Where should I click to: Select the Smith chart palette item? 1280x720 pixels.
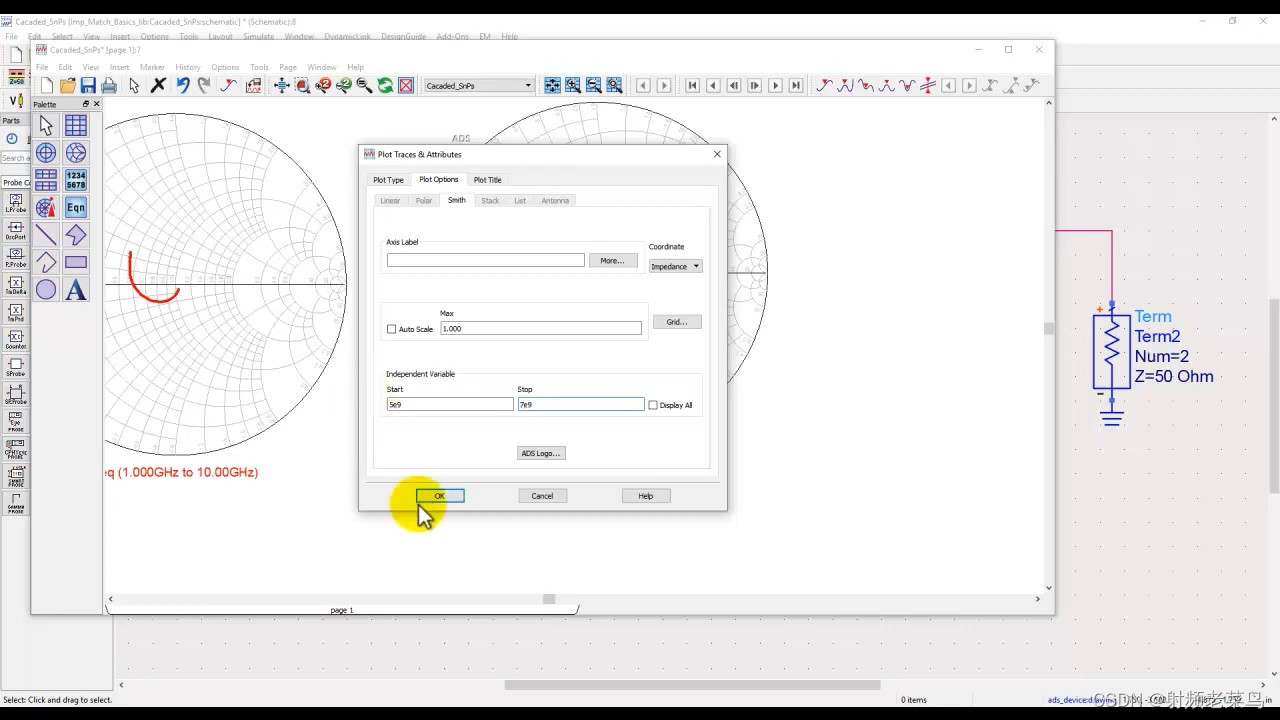point(76,152)
